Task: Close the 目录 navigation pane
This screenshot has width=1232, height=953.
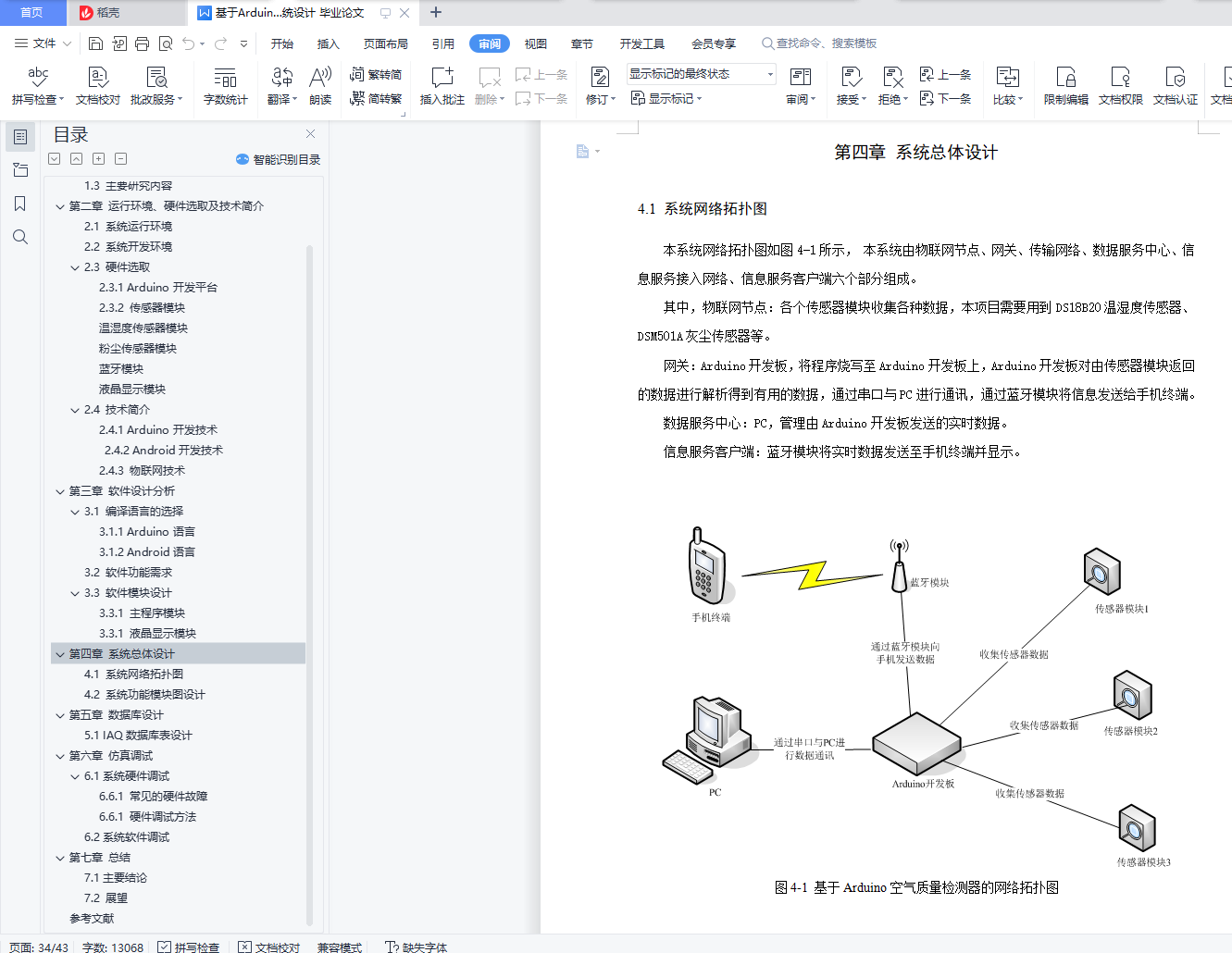Action: coord(311,134)
